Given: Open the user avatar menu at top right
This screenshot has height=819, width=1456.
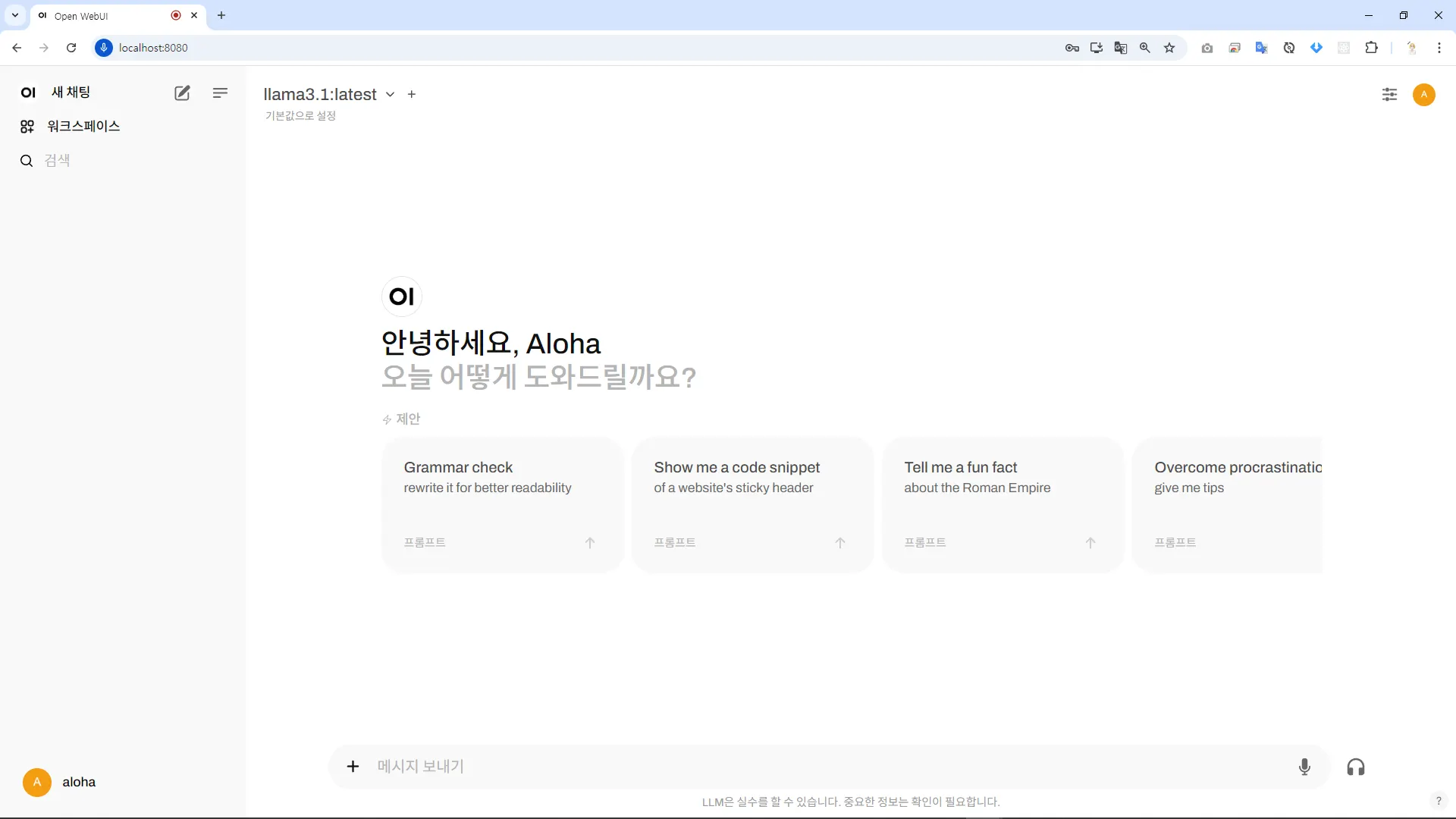Looking at the screenshot, I should point(1423,95).
